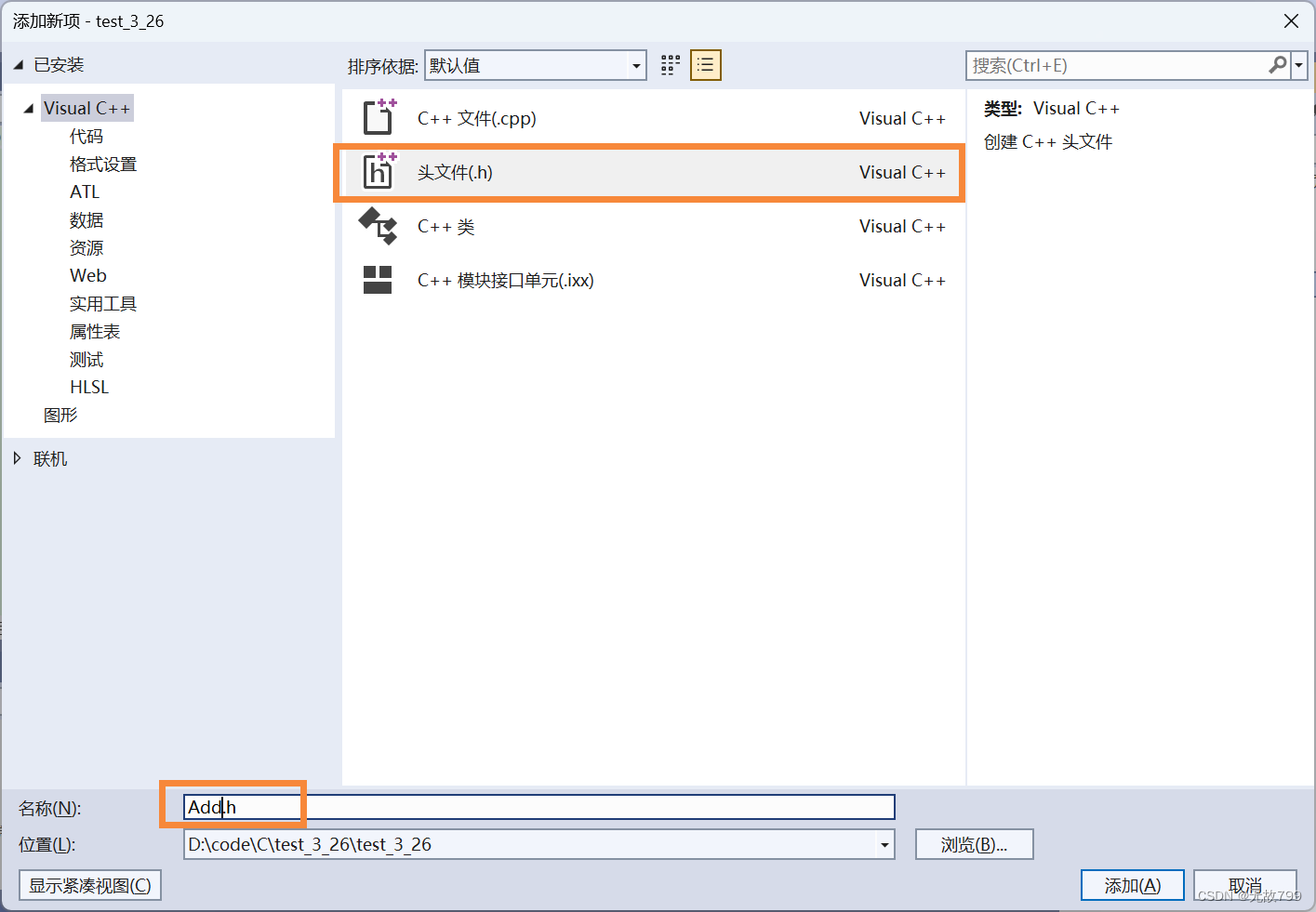Select the 头文件(.h) row text

point(455,172)
